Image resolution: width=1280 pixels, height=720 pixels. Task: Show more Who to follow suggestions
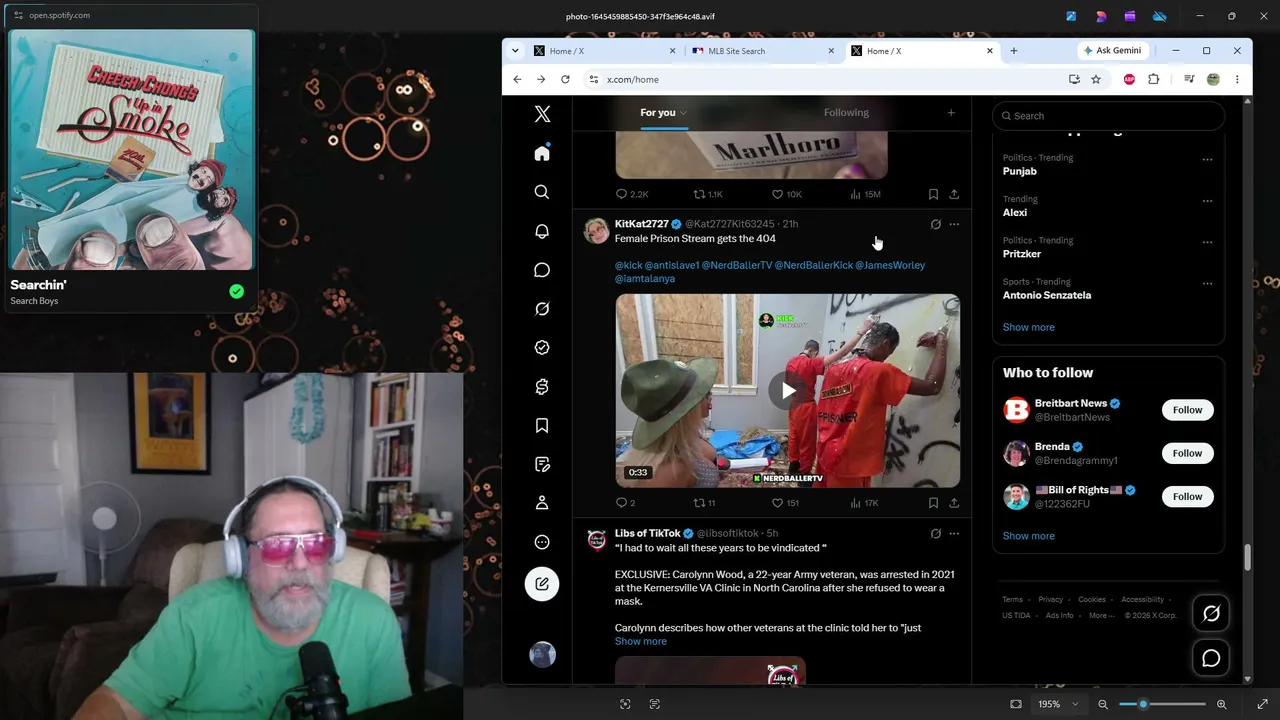[1028, 536]
